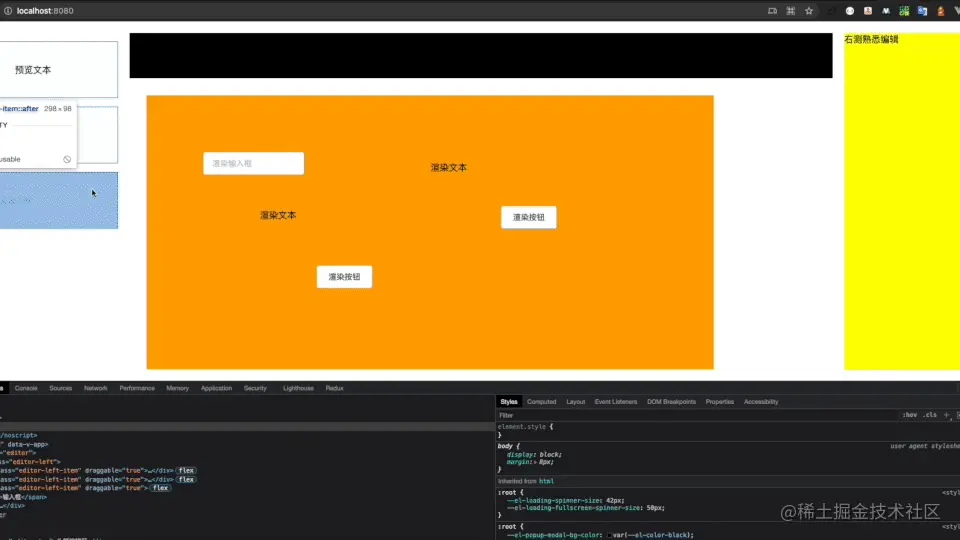Open the Security tab

point(255,388)
